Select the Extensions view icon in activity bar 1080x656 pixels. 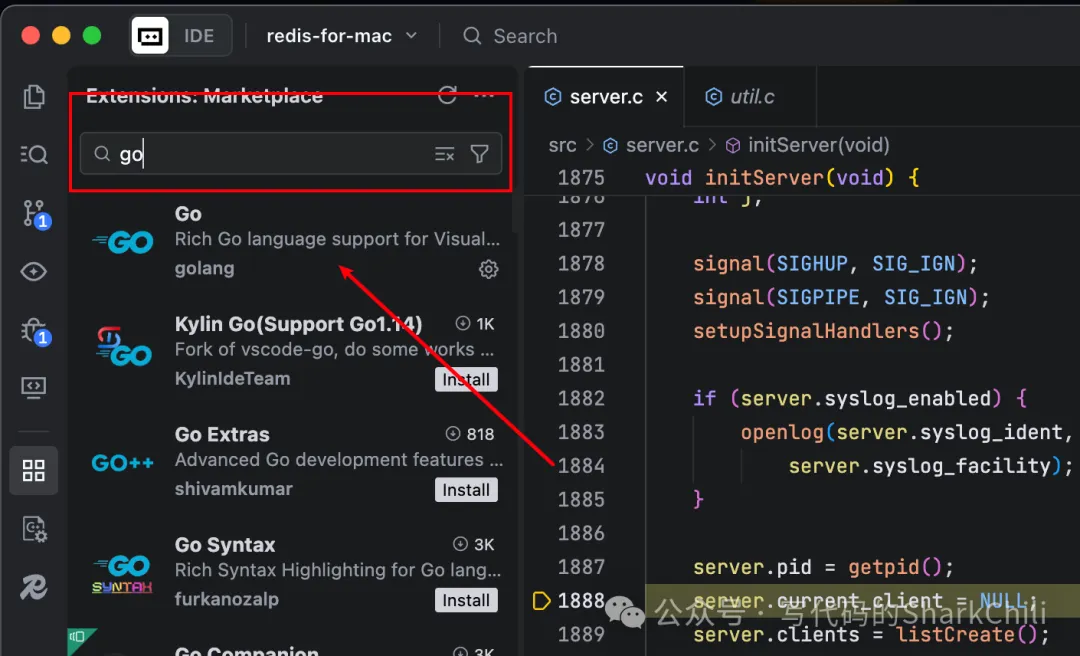tap(34, 471)
